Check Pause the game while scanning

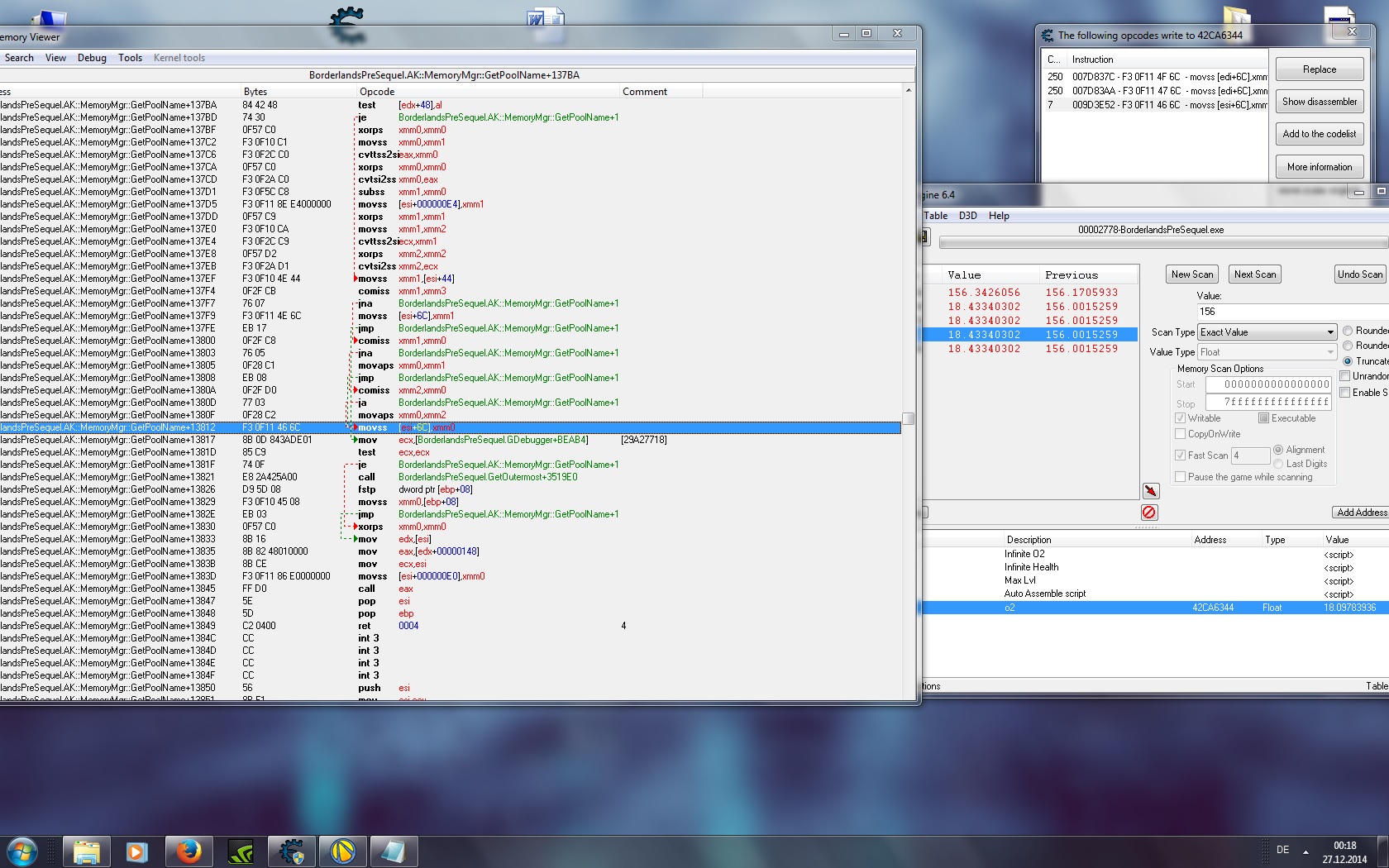click(1180, 477)
